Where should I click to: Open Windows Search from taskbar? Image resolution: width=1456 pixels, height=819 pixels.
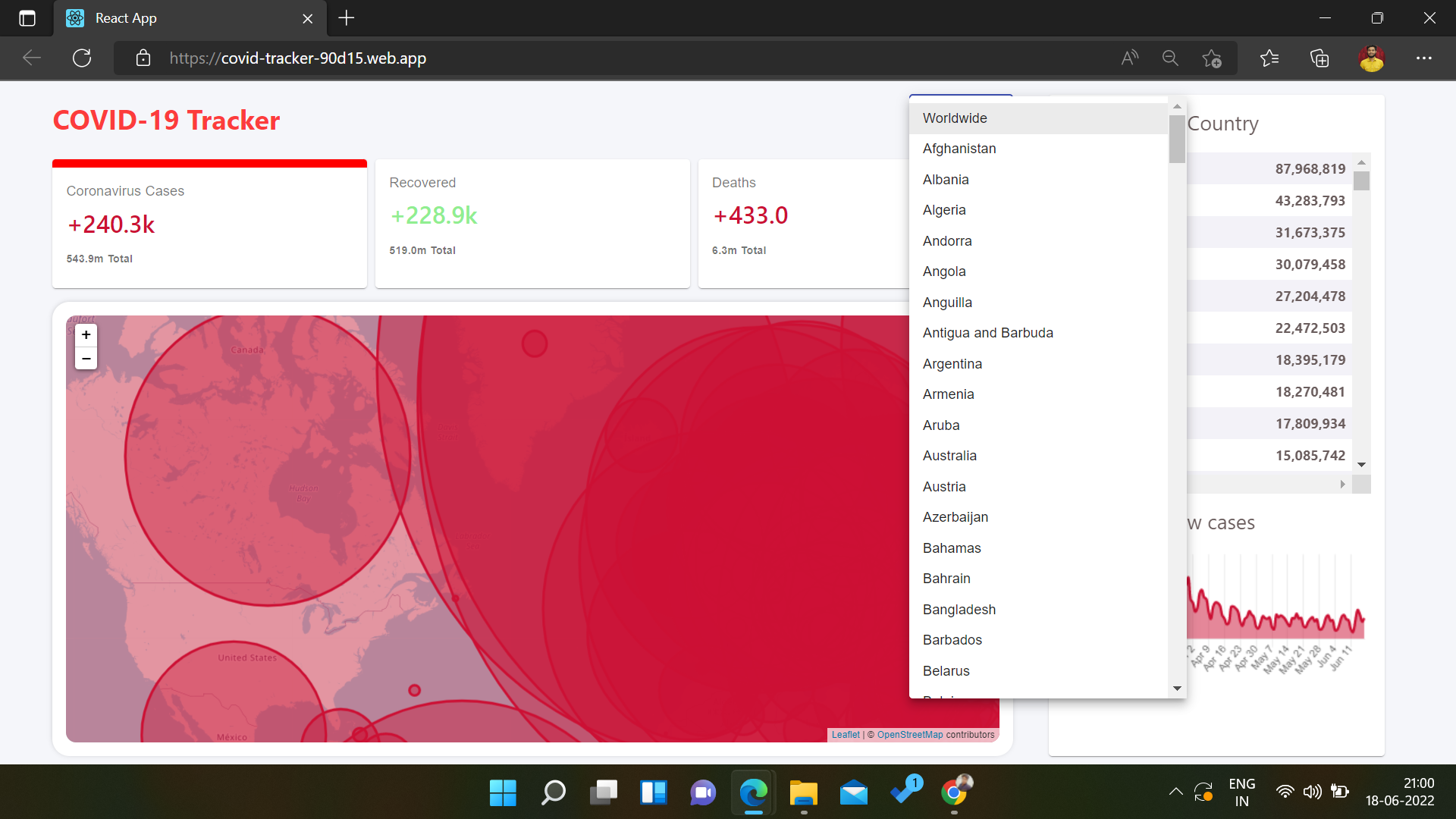[x=553, y=793]
